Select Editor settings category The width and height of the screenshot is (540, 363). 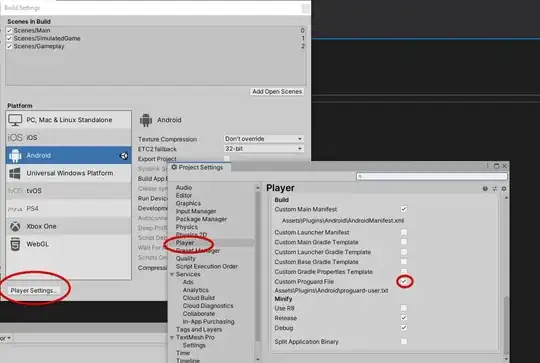[184, 195]
